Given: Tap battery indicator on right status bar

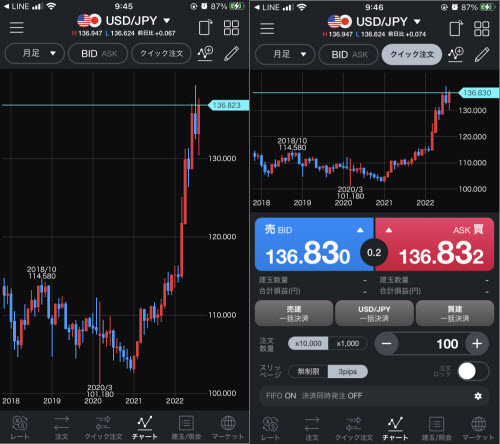Looking at the screenshot, I should tap(488, 7).
